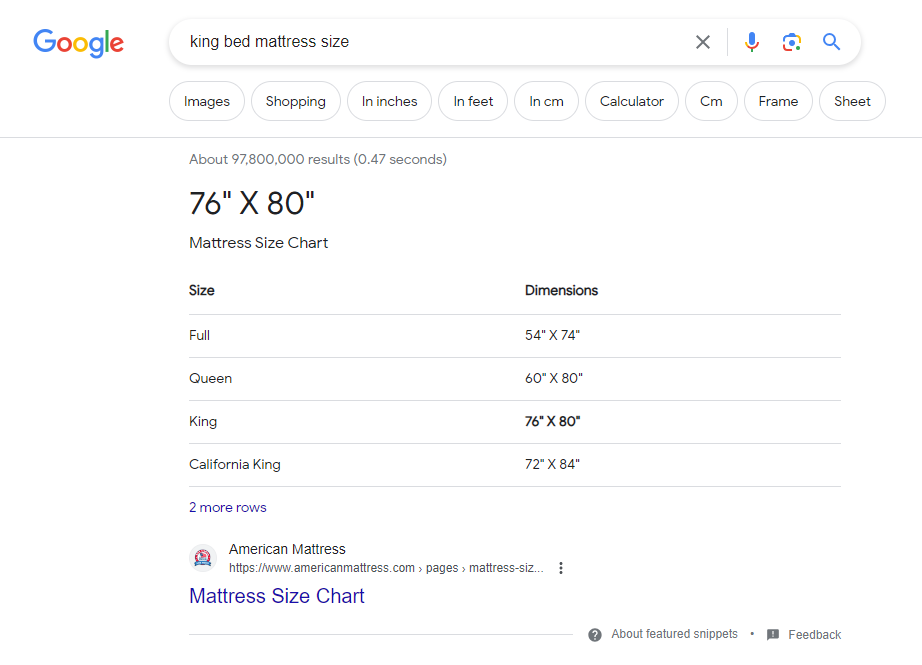Open the Mattress Size Chart link

click(276, 596)
